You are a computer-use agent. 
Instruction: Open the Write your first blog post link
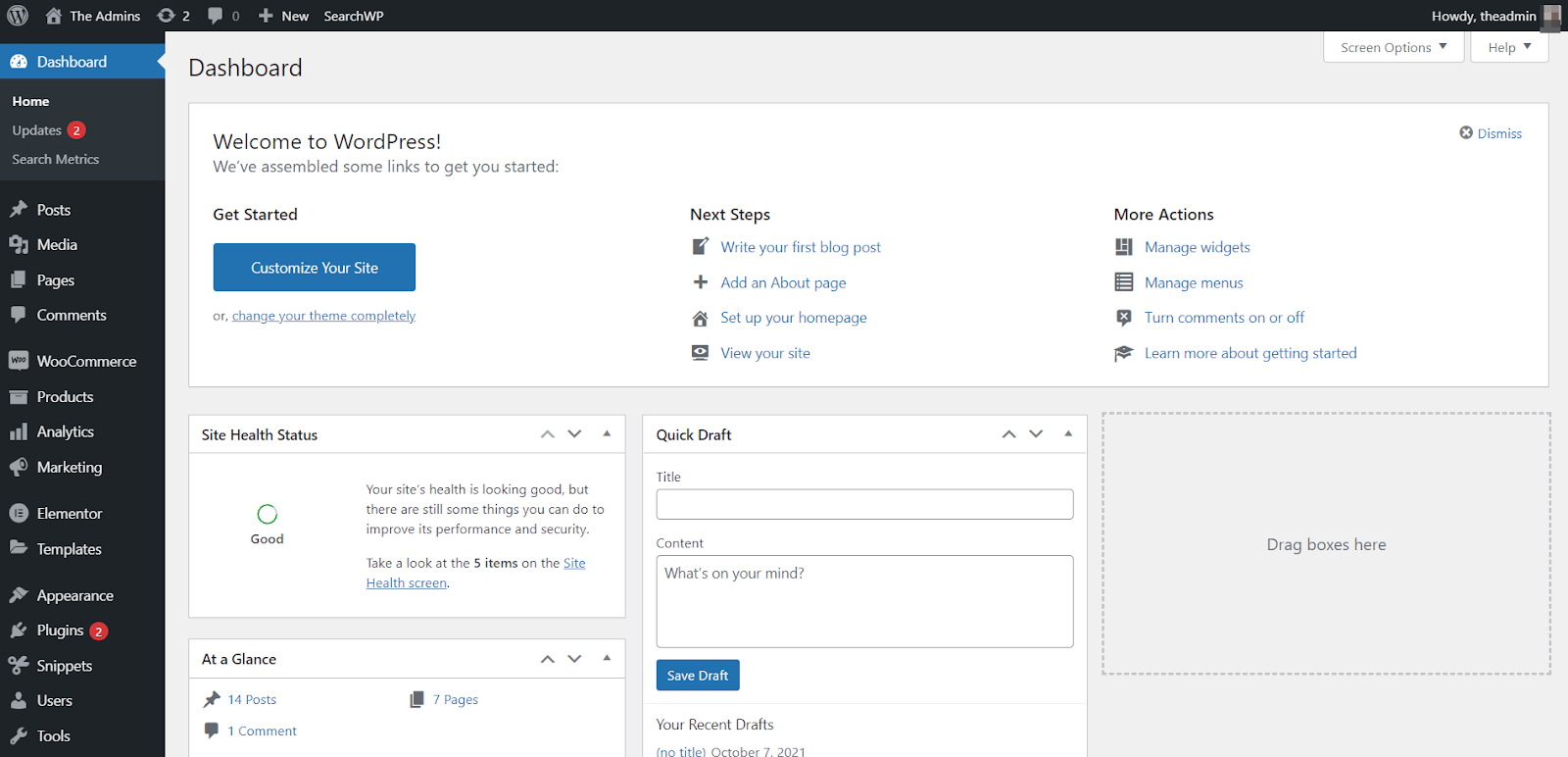coord(800,247)
